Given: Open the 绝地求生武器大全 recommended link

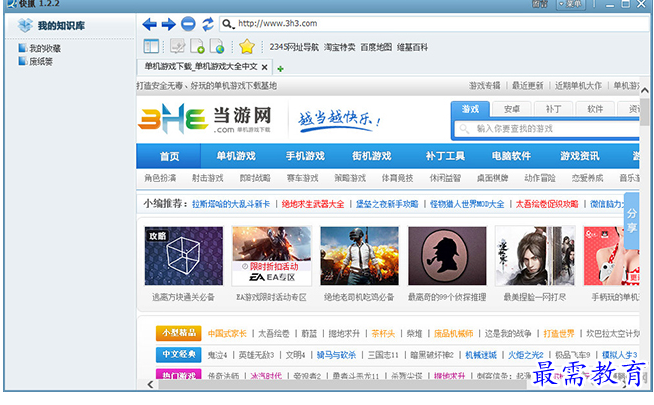Looking at the screenshot, I should click(x=313, y=204).
